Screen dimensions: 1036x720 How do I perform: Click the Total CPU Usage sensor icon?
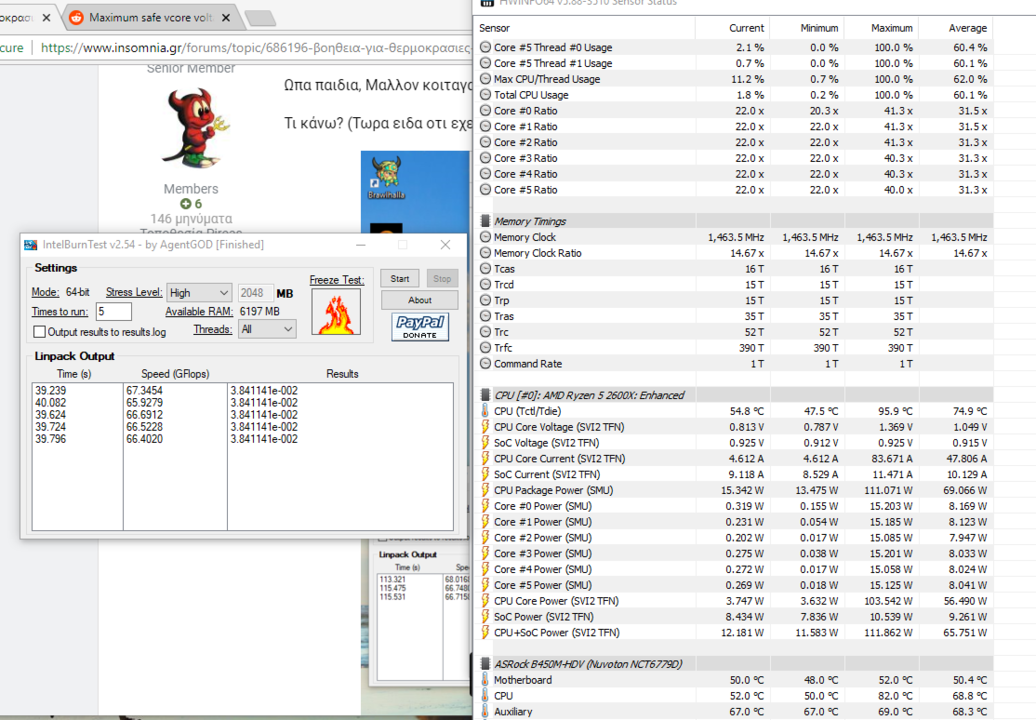[486, 95]
